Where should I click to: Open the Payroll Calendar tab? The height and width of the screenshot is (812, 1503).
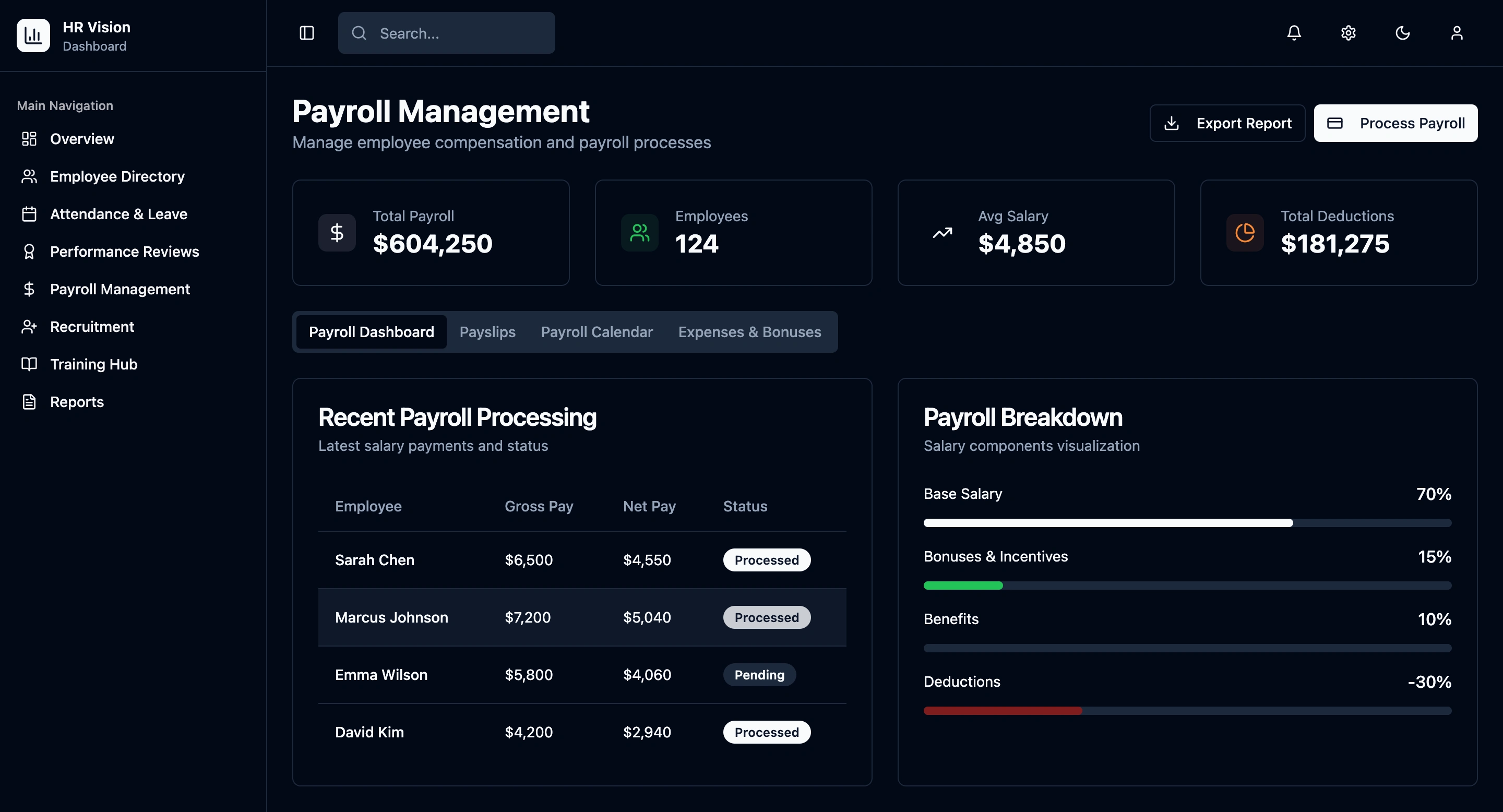coord(597,332)
